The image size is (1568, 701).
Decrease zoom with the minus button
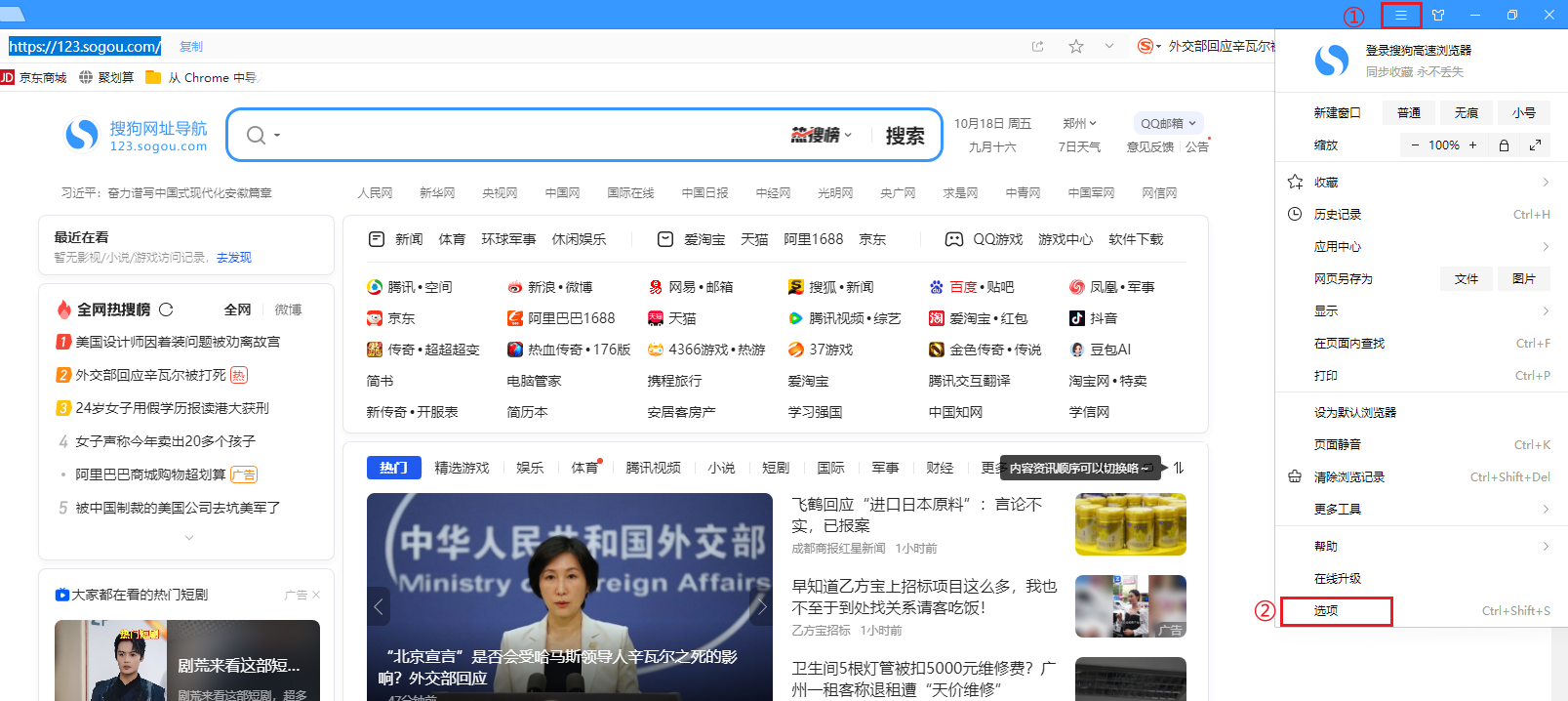(1416, 145)
